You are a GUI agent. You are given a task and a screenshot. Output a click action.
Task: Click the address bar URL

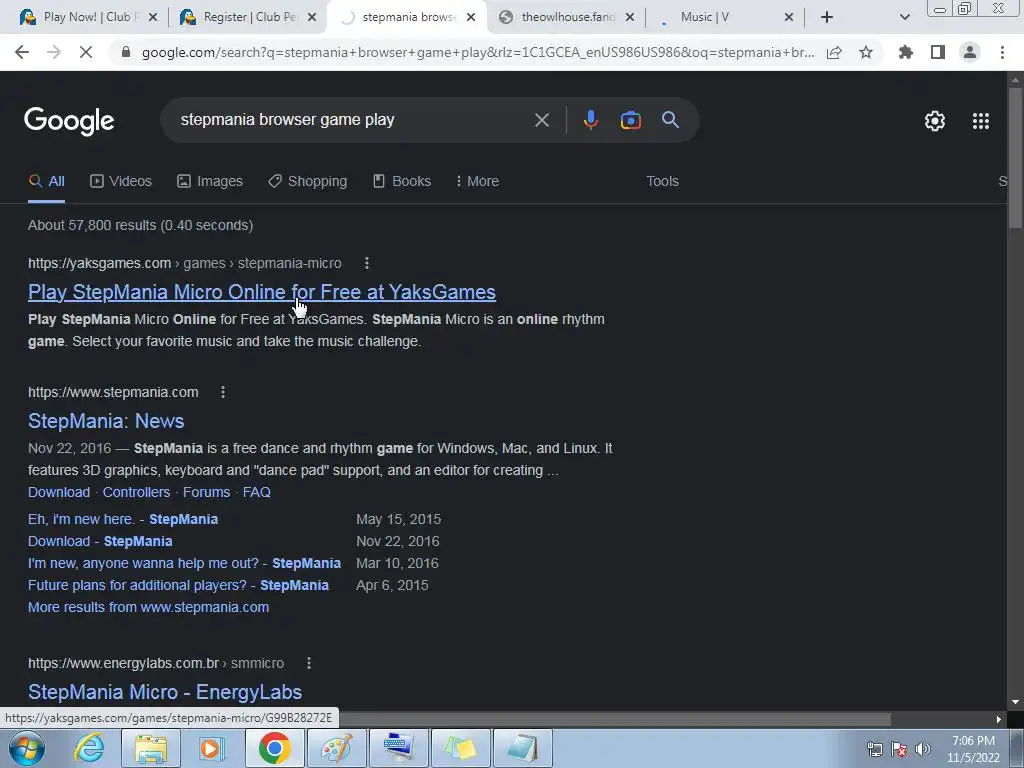point(478,52)
